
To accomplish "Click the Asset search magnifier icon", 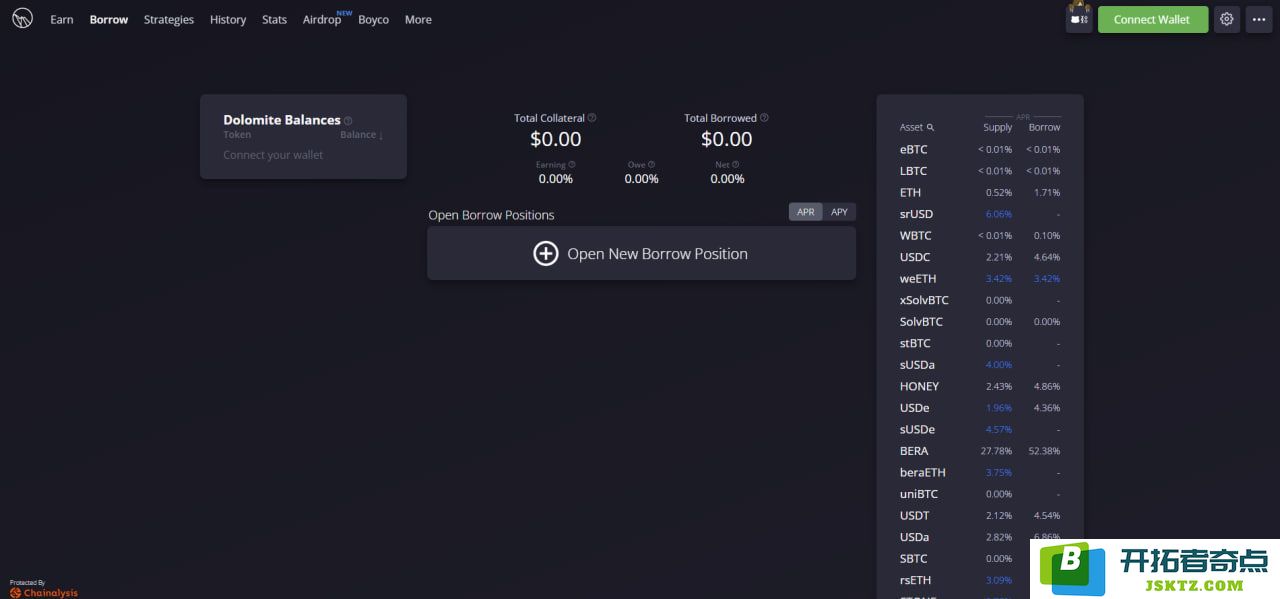I will pos(930,128).
